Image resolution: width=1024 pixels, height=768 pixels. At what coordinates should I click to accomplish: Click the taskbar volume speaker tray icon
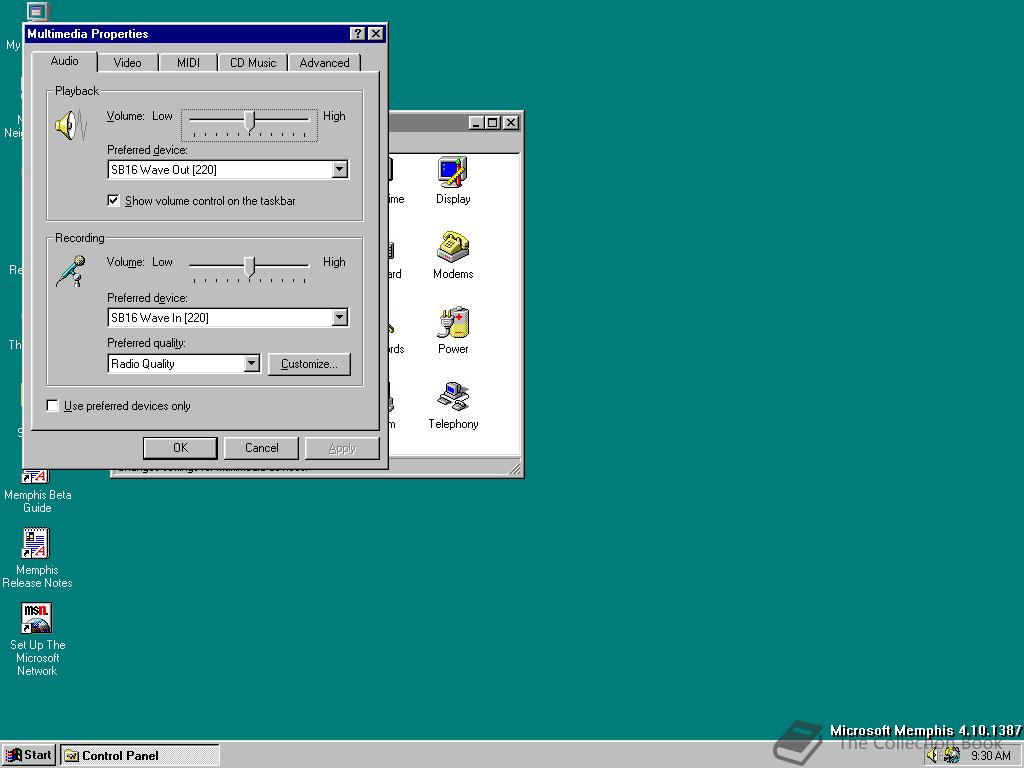point(933,756)
